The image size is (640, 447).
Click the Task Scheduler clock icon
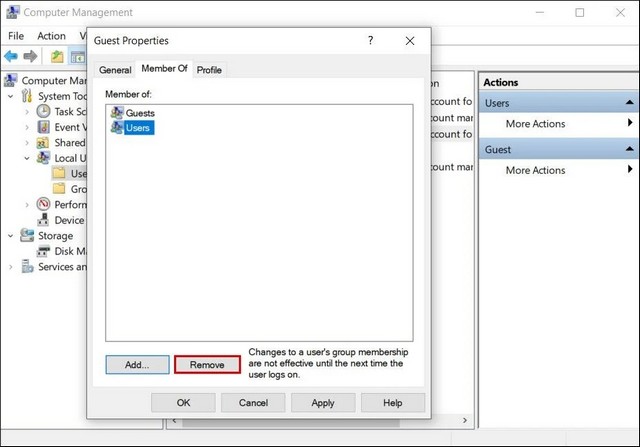(x=43, y=111)
